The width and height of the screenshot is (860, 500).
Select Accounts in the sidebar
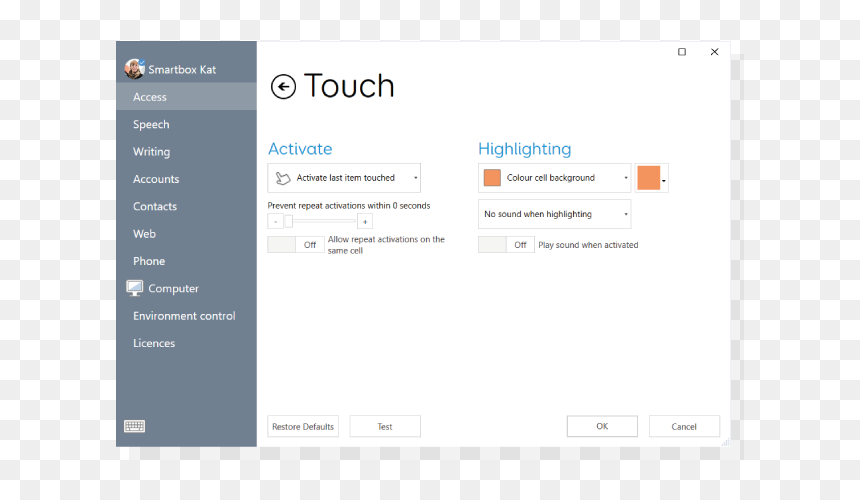tap(186, 179)
